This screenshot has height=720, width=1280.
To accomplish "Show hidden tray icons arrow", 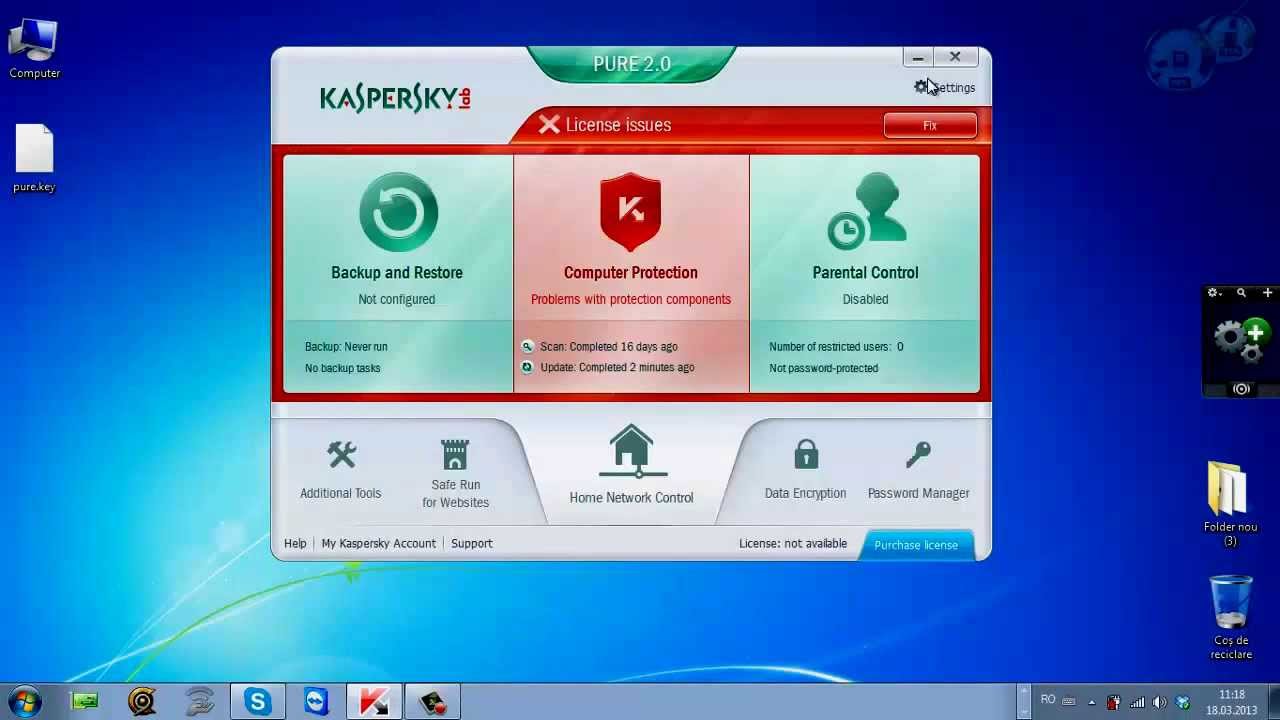I will pyautogui.click(x=1091, y=702).
